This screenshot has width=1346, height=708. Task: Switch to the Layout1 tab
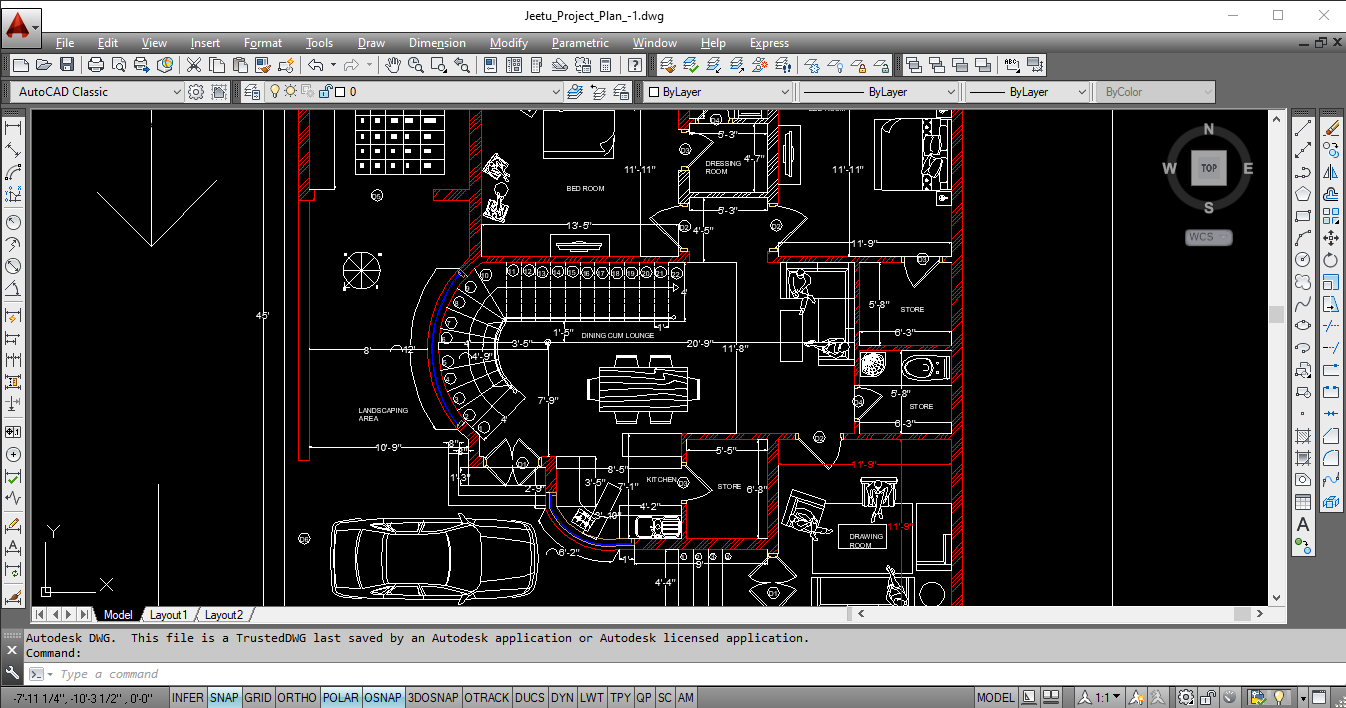click(168, 615)
